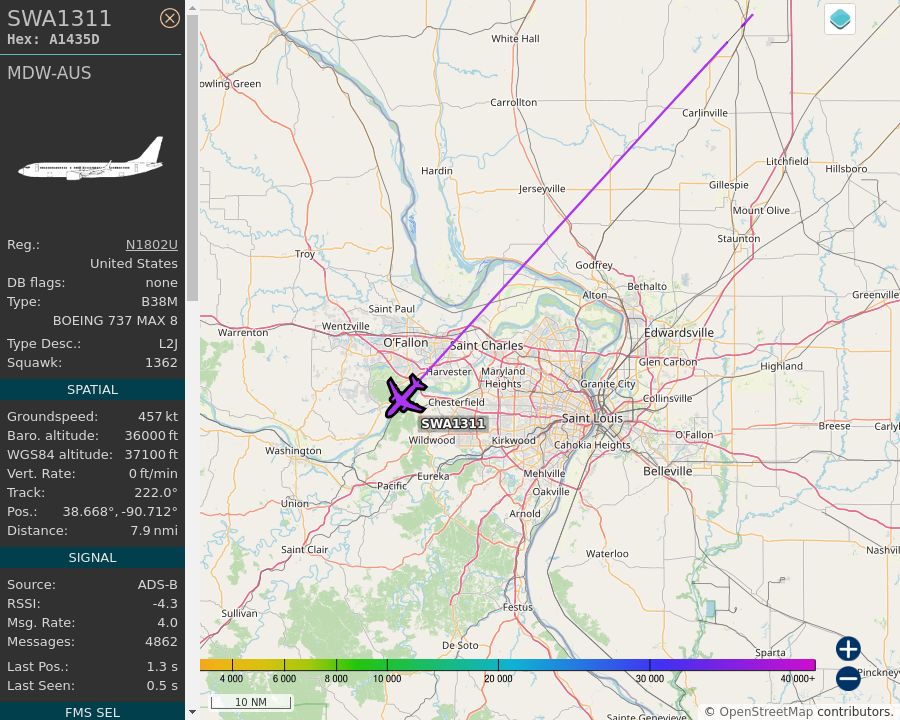Open the map layer selector icon
Viewport: 900px width, 720px height.
point(840,19)
